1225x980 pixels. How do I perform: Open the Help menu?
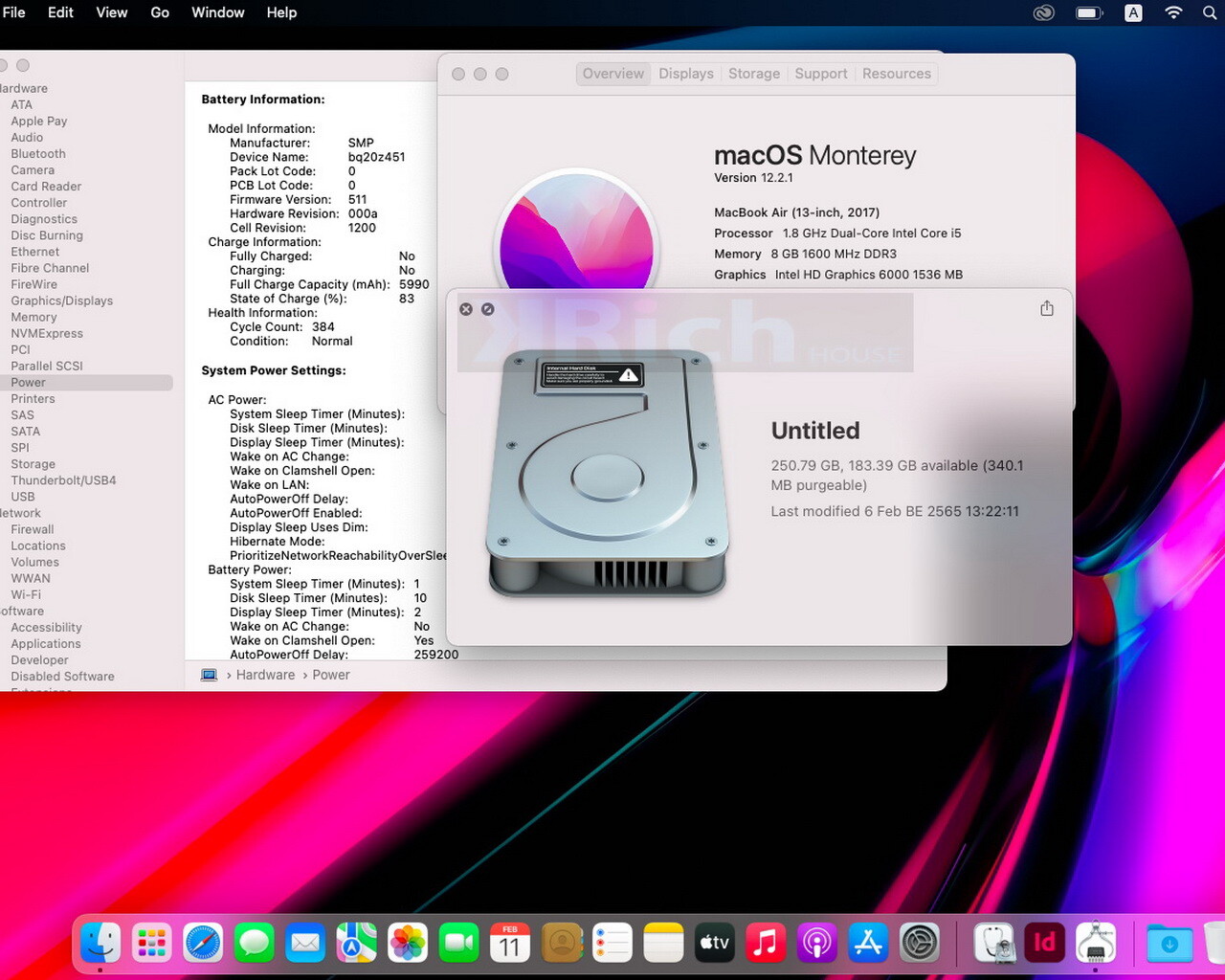point(281,12)
